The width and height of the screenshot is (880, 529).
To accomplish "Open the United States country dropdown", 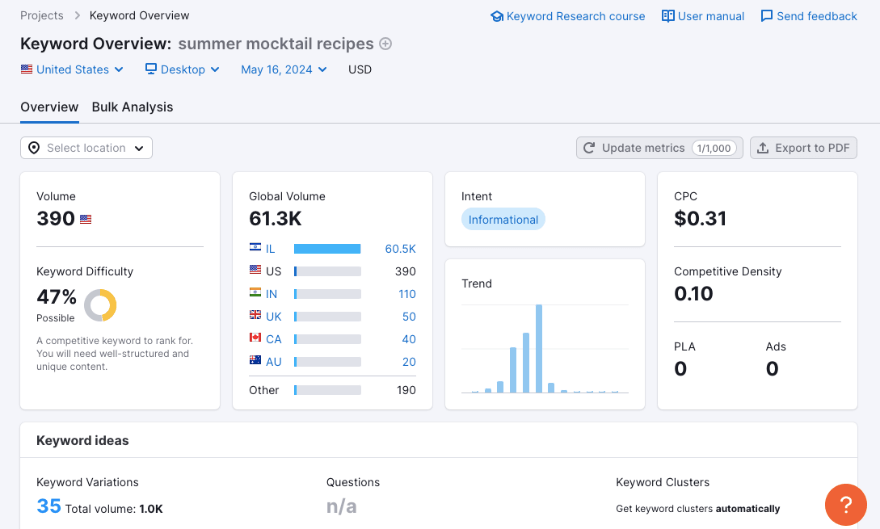I will pos(72,70).
